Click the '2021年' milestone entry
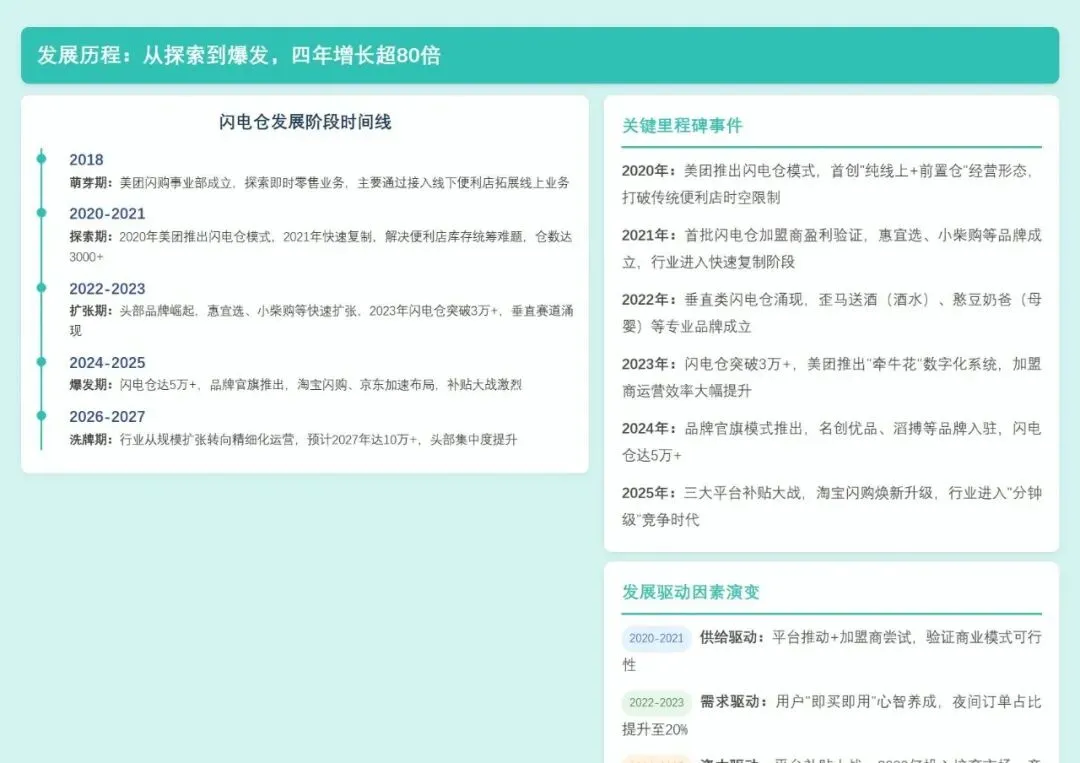Image resolution: width=1080 pixels, height=763 pixels. tap(831, 249)
